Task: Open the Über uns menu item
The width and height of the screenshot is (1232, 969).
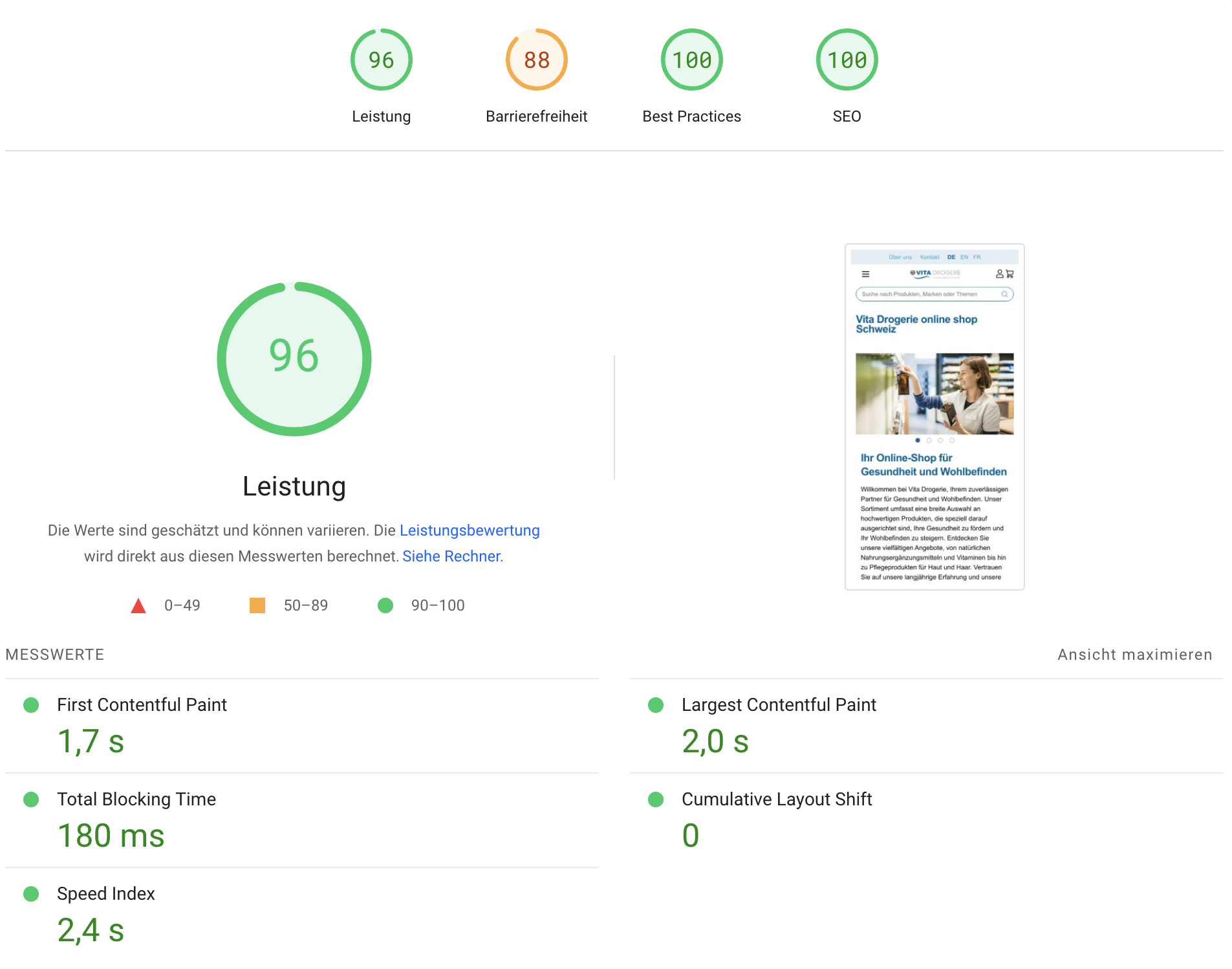Action: click(x=900, y=257)
